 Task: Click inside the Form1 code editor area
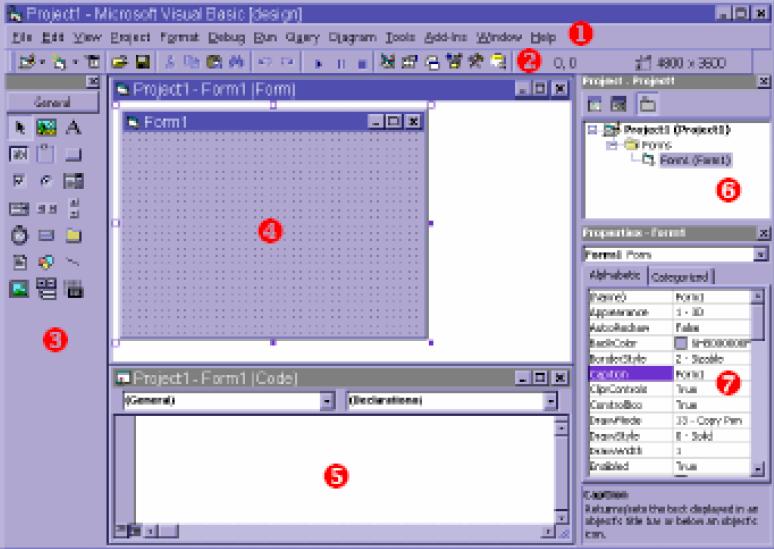tap(345, 469)
